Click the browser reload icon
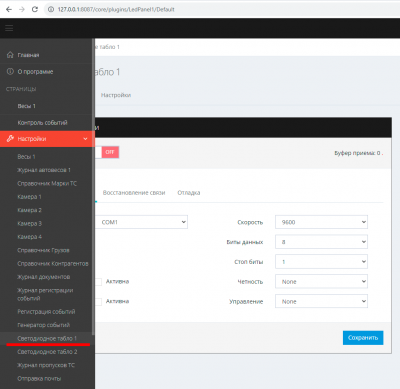Viewport: 400px width, 389px height. [x=35, y=9]
